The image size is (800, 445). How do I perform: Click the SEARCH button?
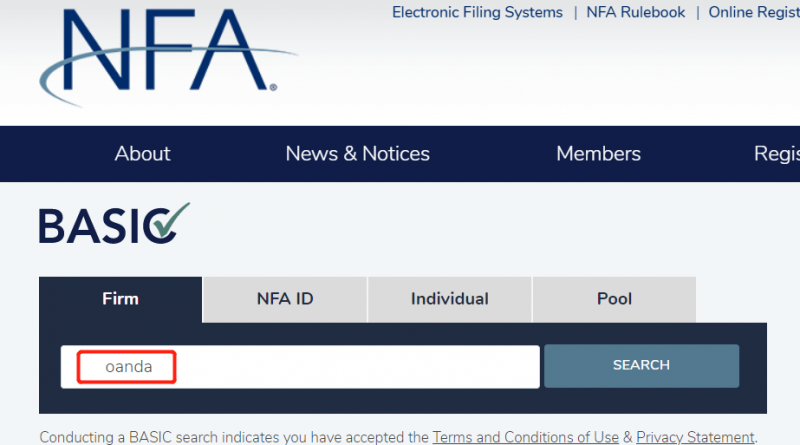tap(641, 365)
